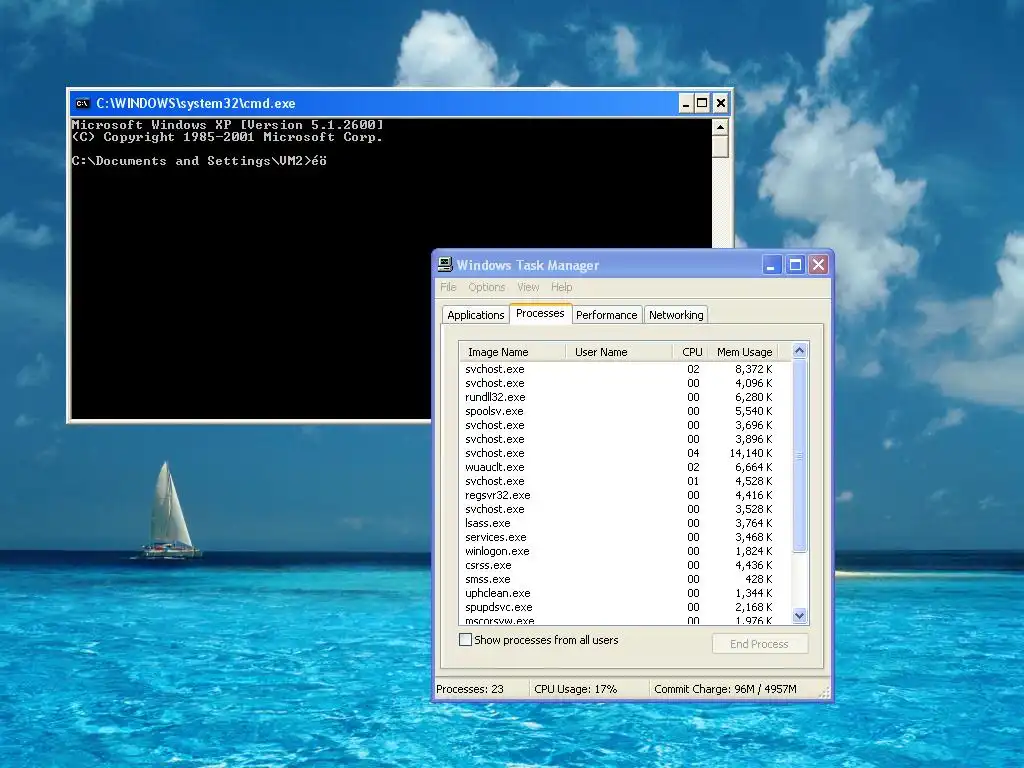
Task: Click the 3,696 K memory value
Action: pos(754,425)
